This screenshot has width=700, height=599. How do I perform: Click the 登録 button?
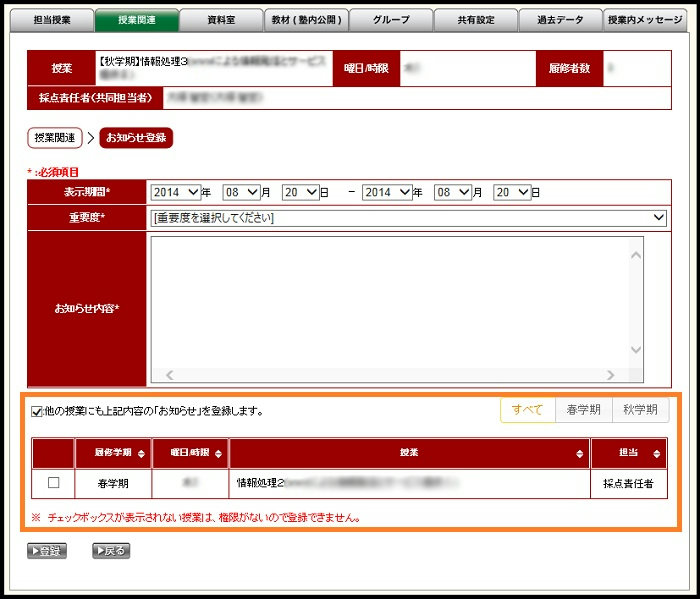(47, 551)
